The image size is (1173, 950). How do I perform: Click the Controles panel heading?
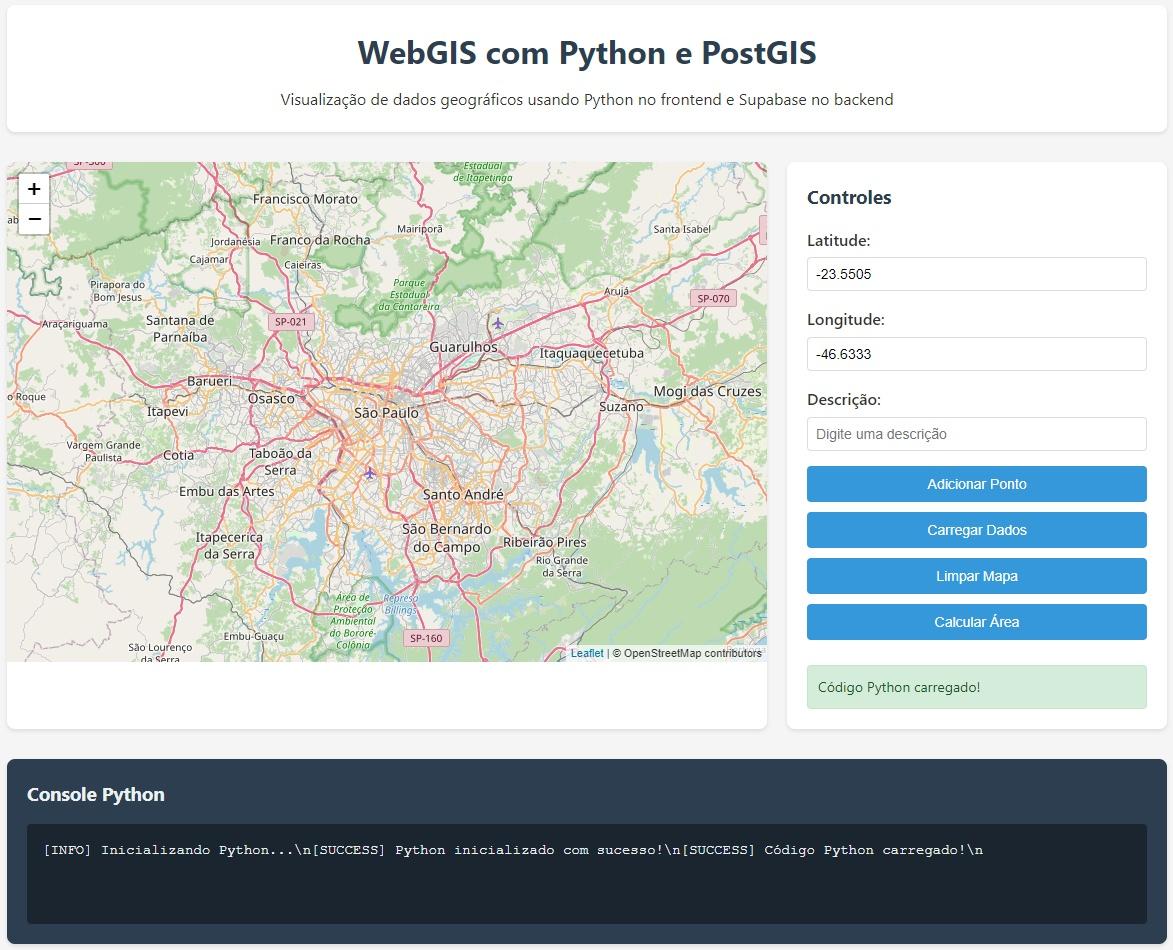(849, 197)
